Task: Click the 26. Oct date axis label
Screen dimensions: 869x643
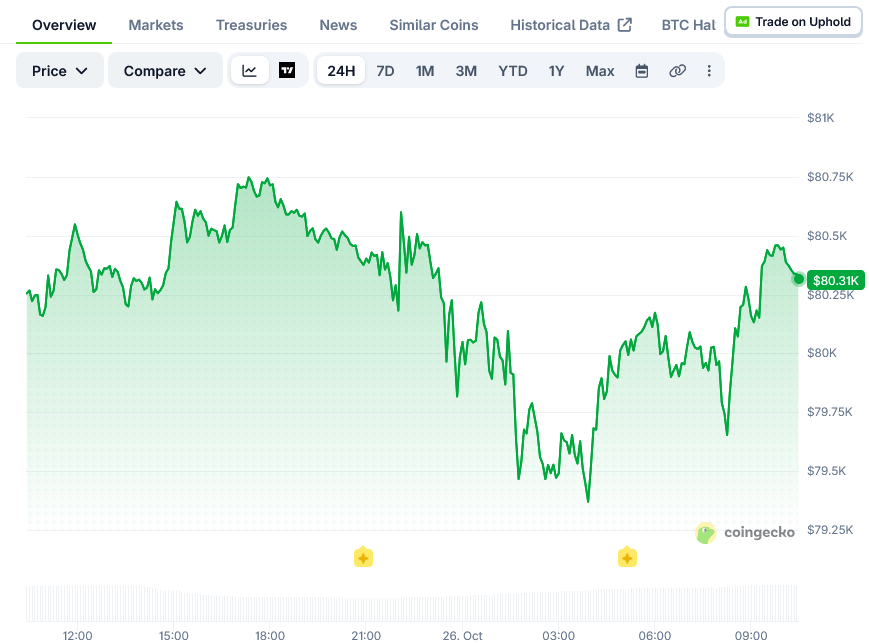Action: pyautogui.click(x=462, y=635)
